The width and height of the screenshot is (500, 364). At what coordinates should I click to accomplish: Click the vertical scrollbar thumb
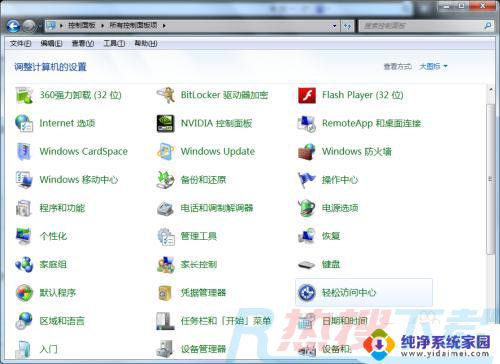pyautogui.click(x=490, y=179)
